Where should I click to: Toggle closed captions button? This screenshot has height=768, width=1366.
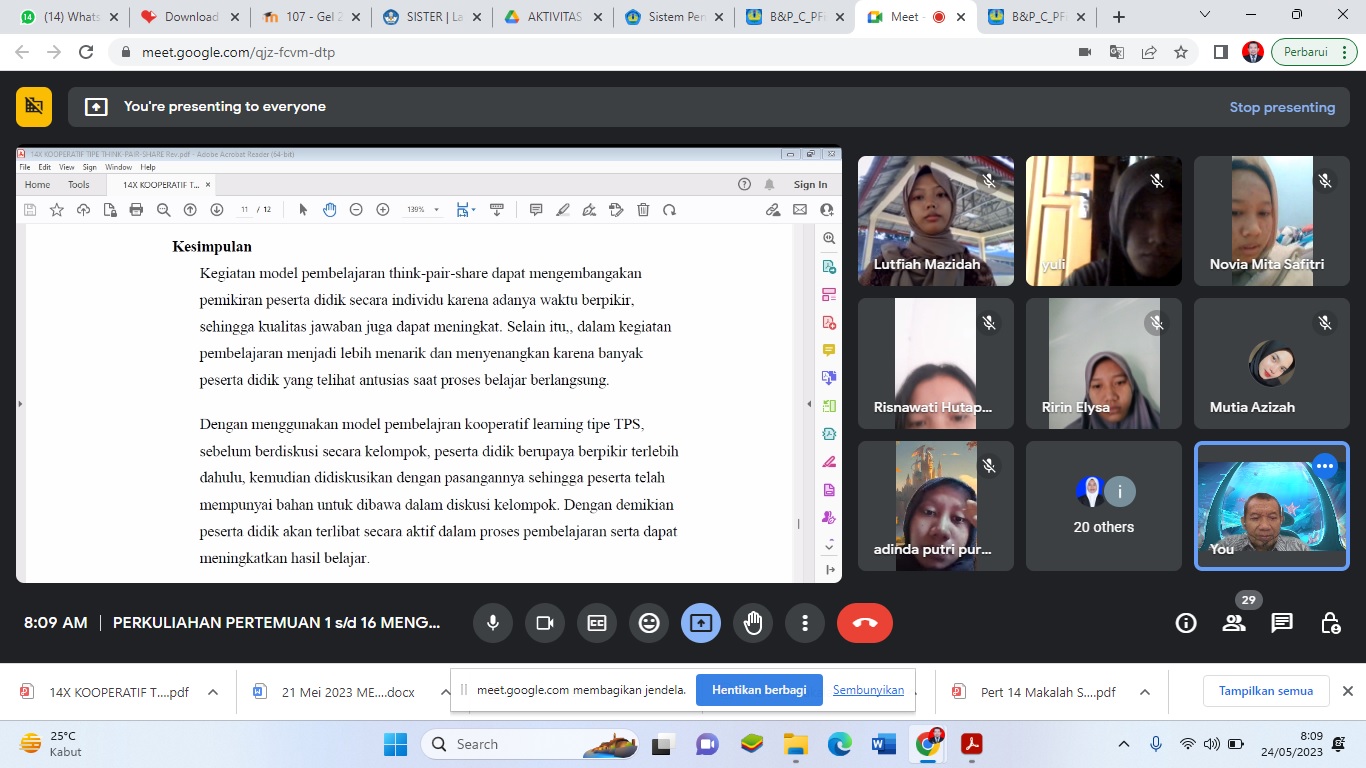(x=597, y=623)
